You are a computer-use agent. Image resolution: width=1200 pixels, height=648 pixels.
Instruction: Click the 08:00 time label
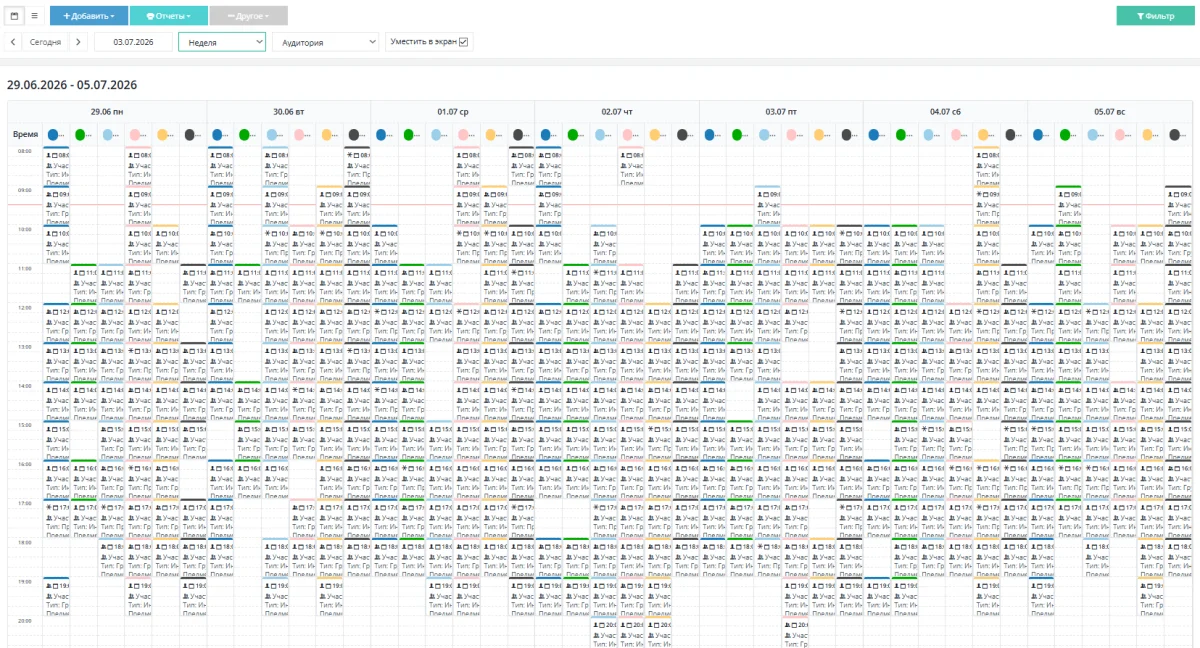(24, 151)
